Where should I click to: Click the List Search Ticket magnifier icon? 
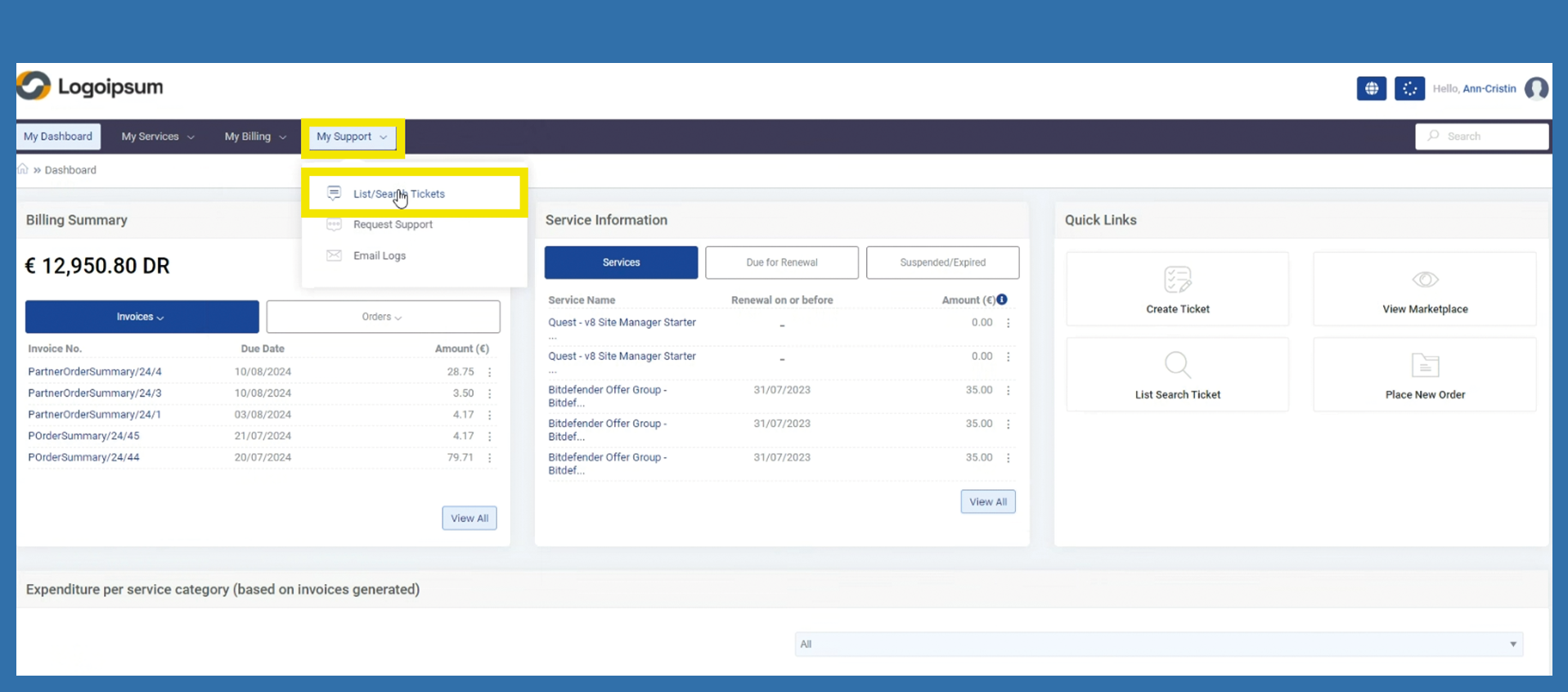[x=1177, y=365]
